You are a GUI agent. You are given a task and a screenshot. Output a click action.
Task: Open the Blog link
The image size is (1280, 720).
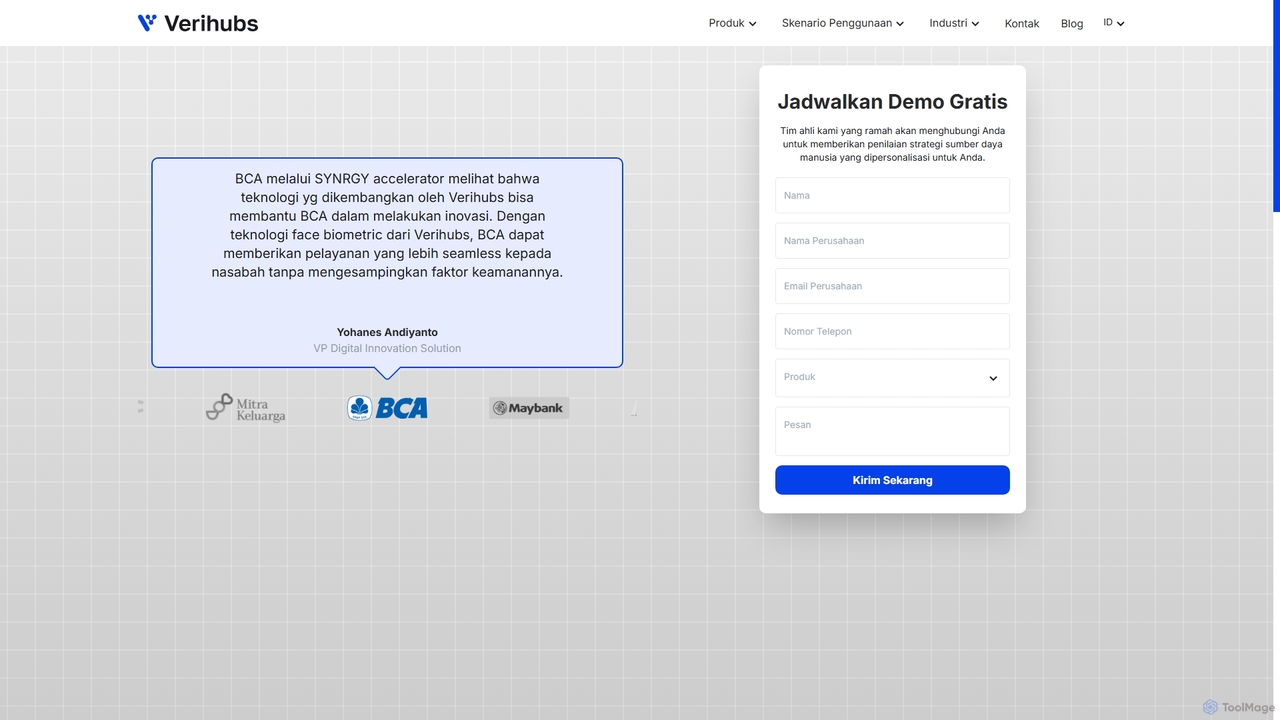1072,24
